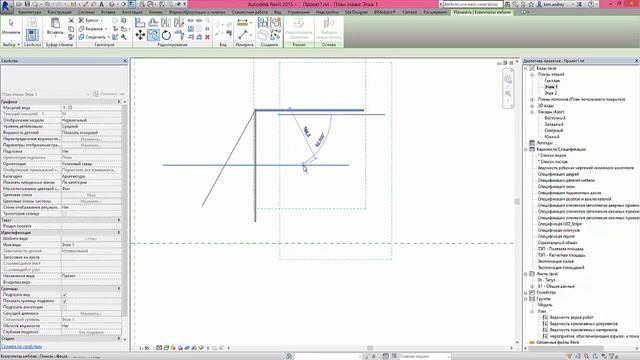Screen dimensions: 640x360
Task: Select the Move tool icon
Action: (x=140, y=35)
